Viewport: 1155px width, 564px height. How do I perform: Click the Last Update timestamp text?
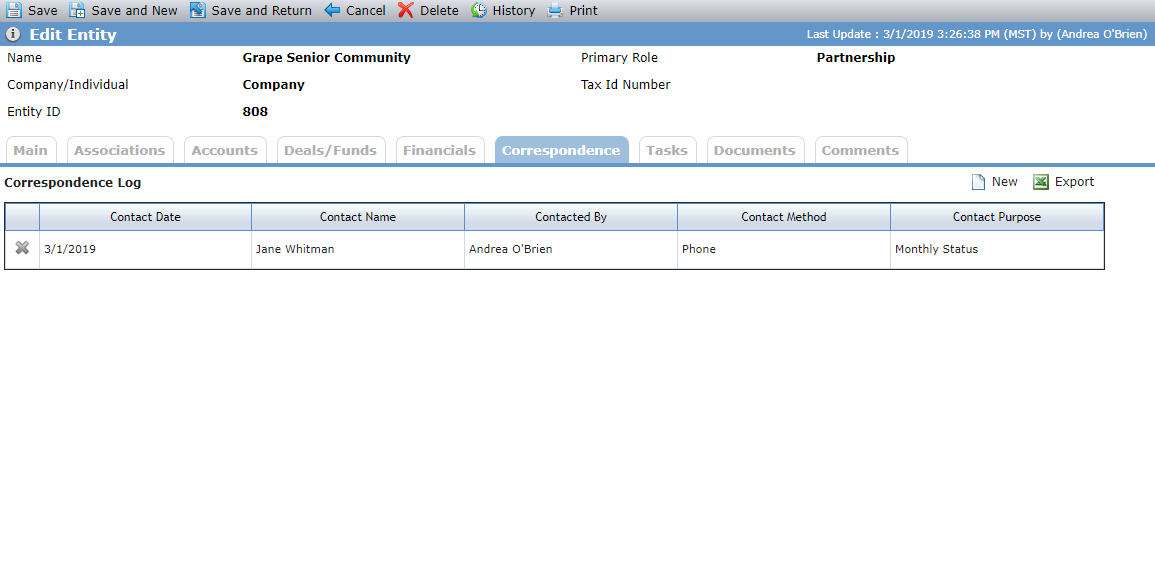tap(977, 35)
